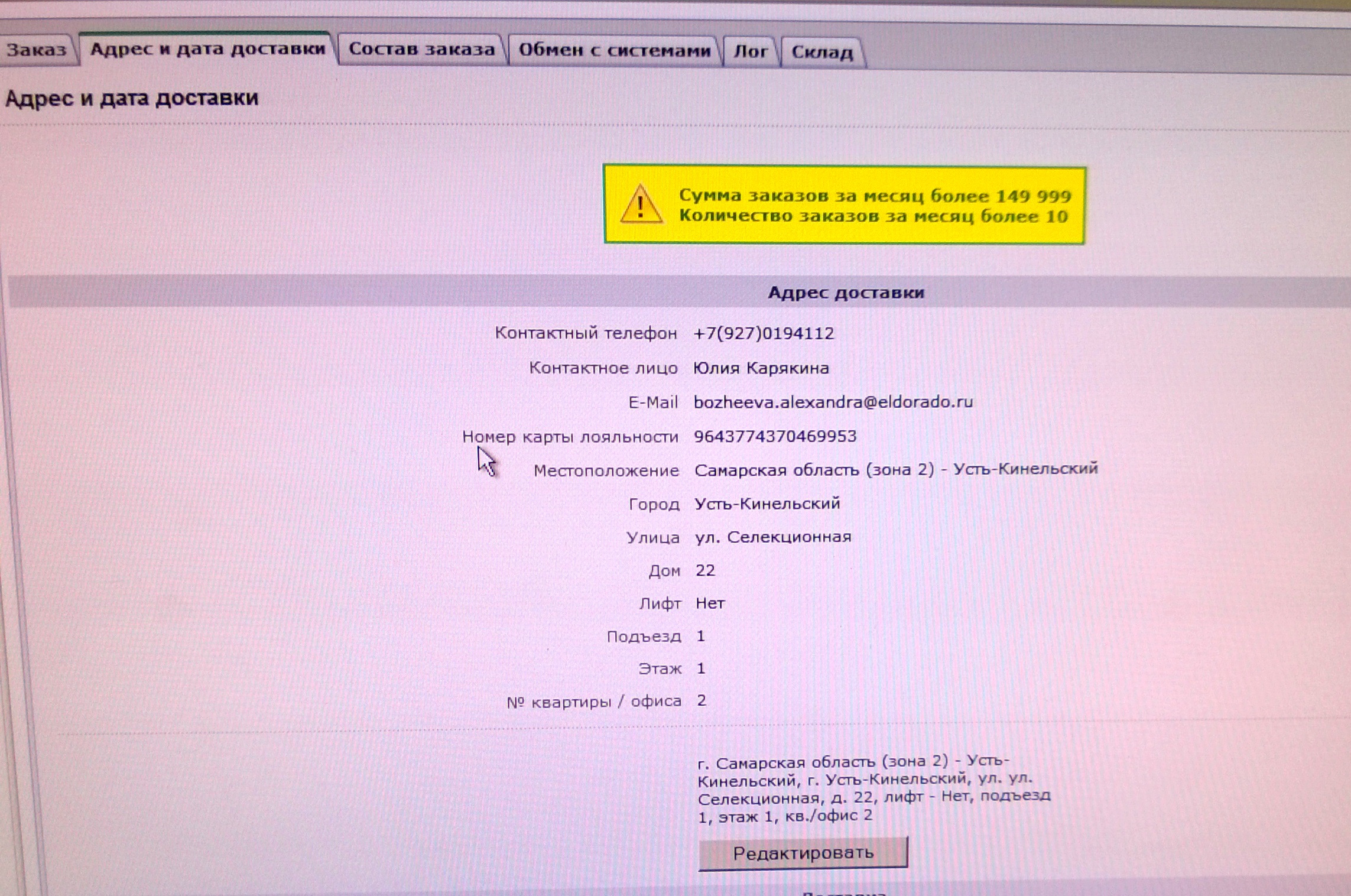The image size is (1351, 896).
Task: Switch to the Состав заказа tab
Action: 421,50
